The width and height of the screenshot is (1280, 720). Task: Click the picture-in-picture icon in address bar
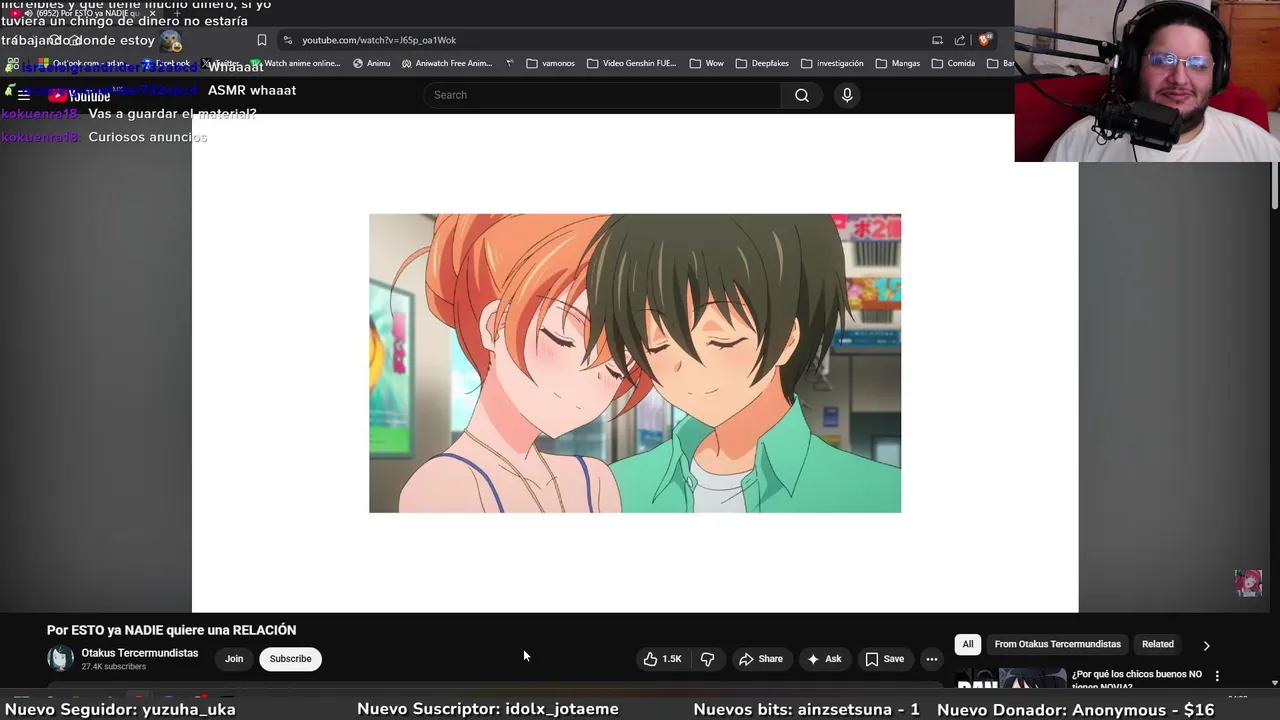[937, 40]
